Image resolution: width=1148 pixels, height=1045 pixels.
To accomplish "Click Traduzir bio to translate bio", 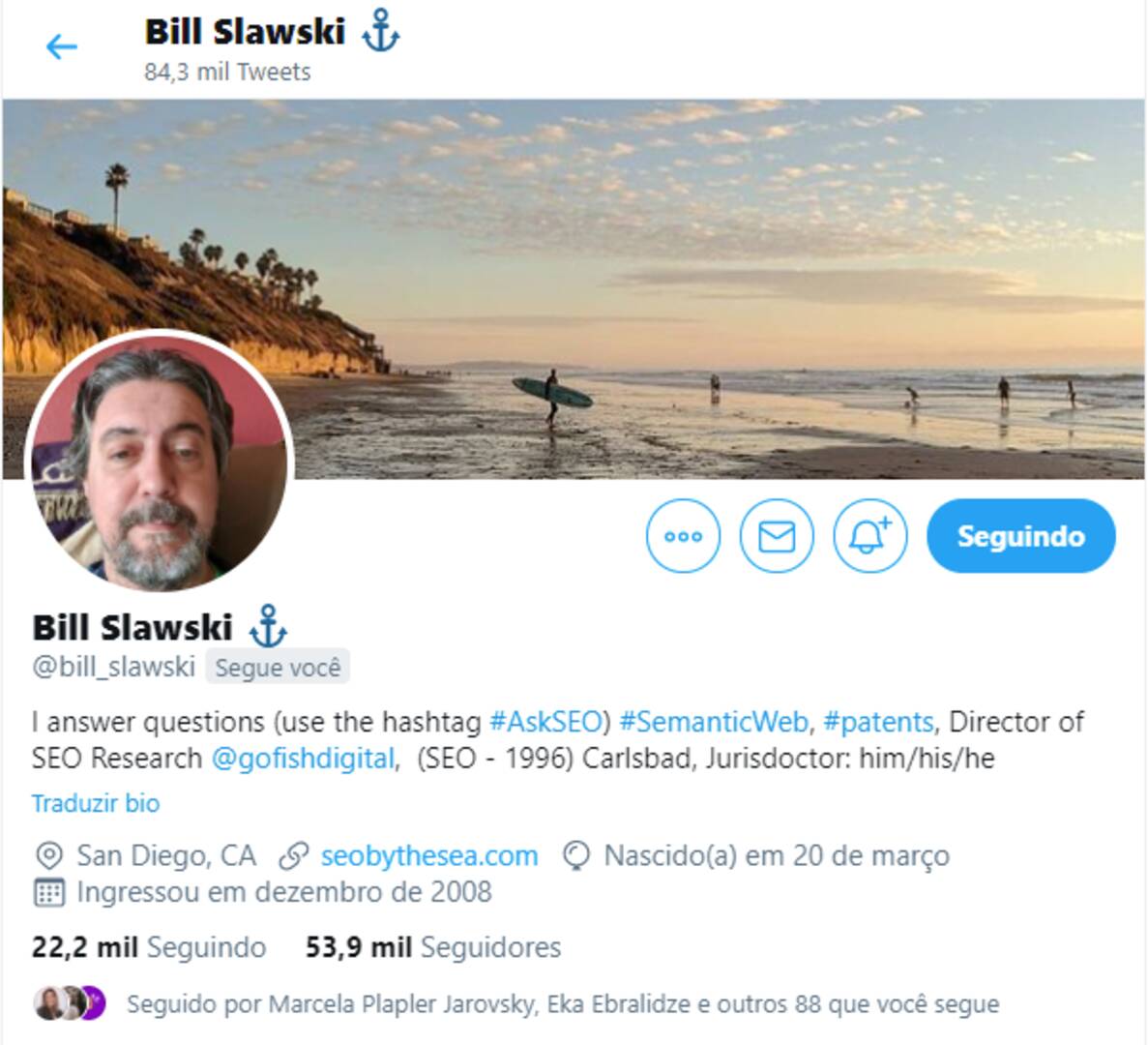I will [96, 803].
